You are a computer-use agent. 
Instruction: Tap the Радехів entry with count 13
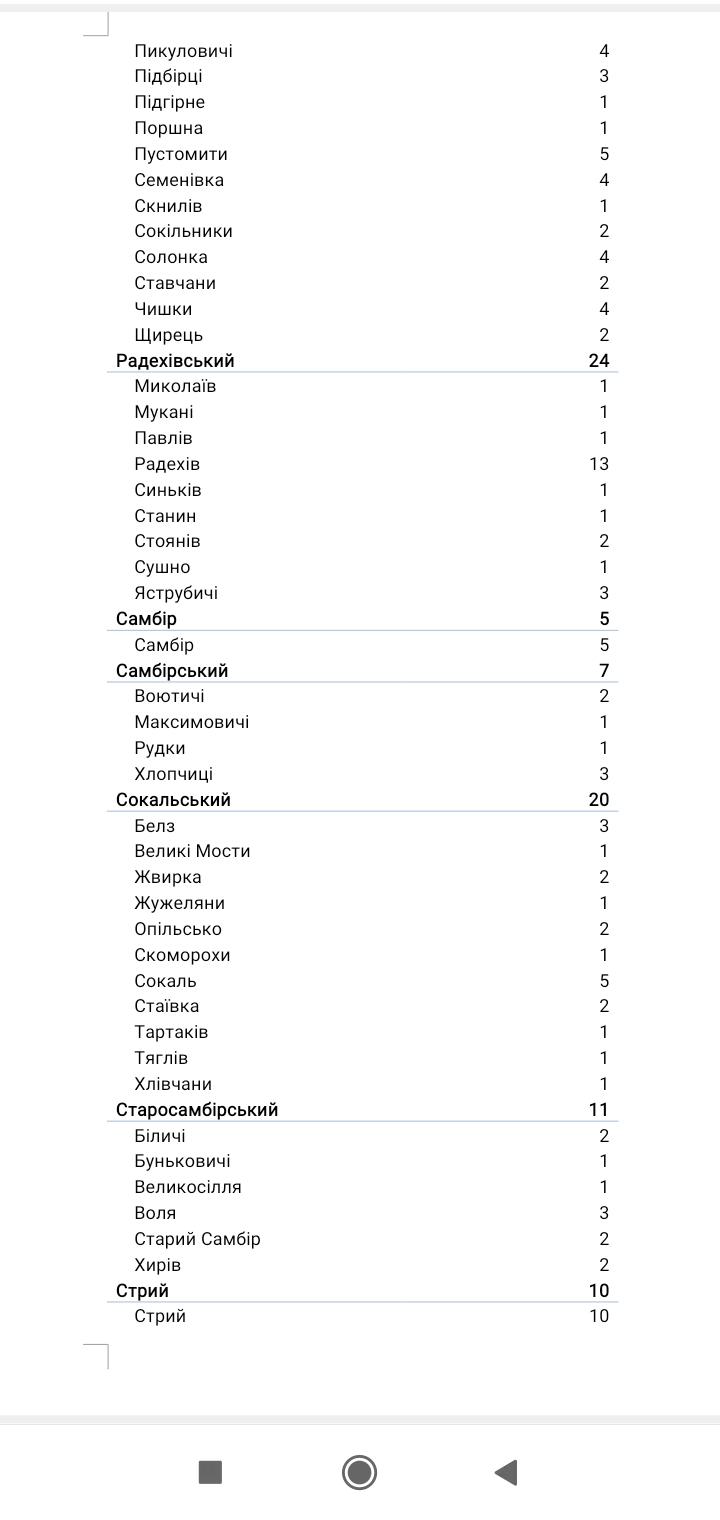167,464
